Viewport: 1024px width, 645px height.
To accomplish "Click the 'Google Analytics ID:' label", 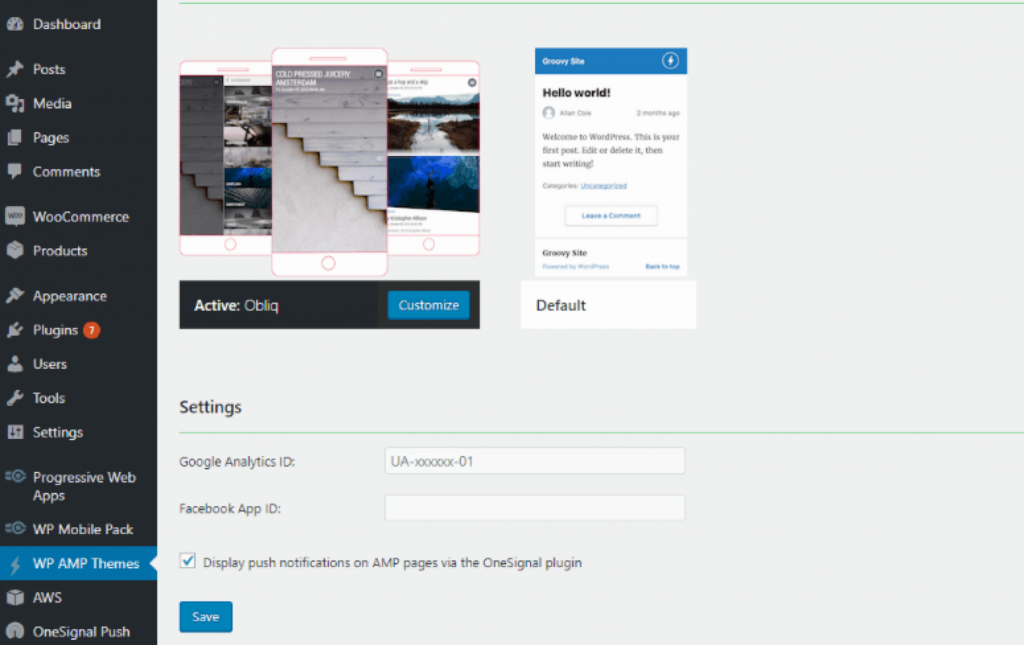I will pos(237,462).
